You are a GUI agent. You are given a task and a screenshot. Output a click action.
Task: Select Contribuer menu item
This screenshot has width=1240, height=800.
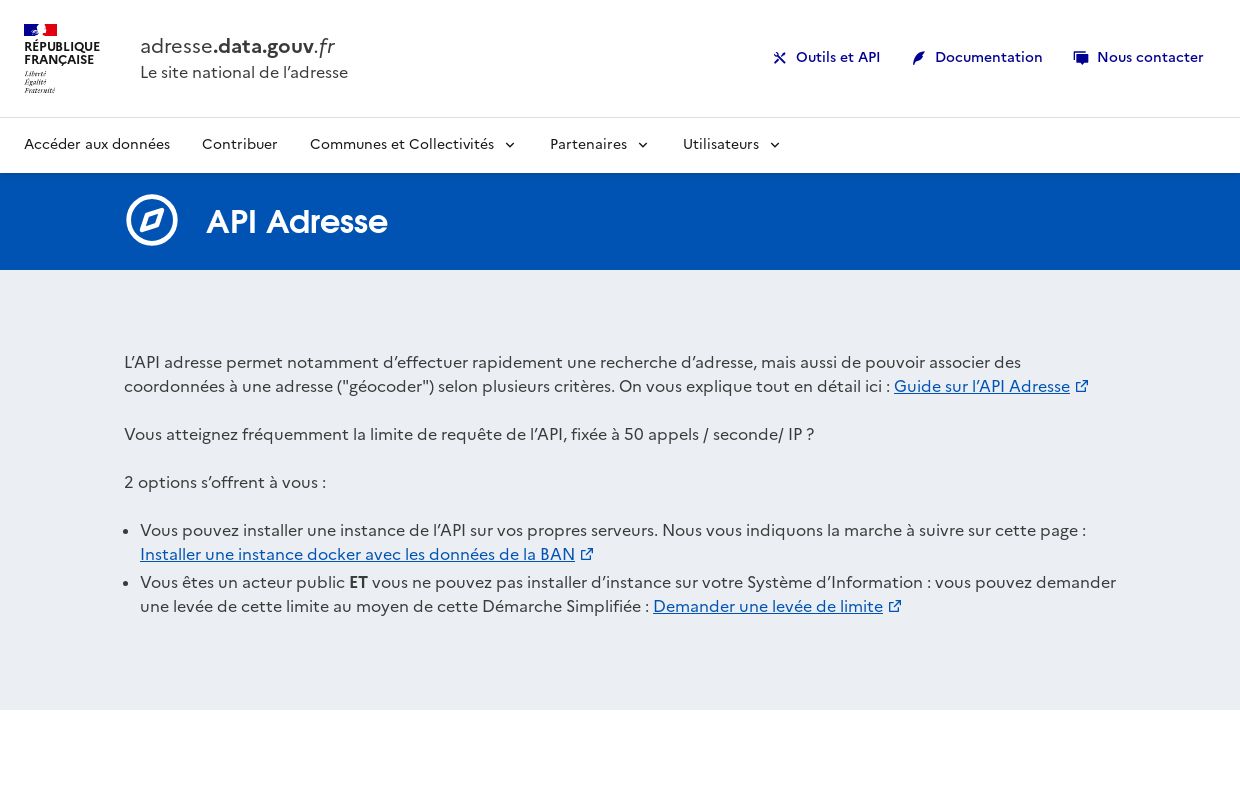(x=240, y=144)
